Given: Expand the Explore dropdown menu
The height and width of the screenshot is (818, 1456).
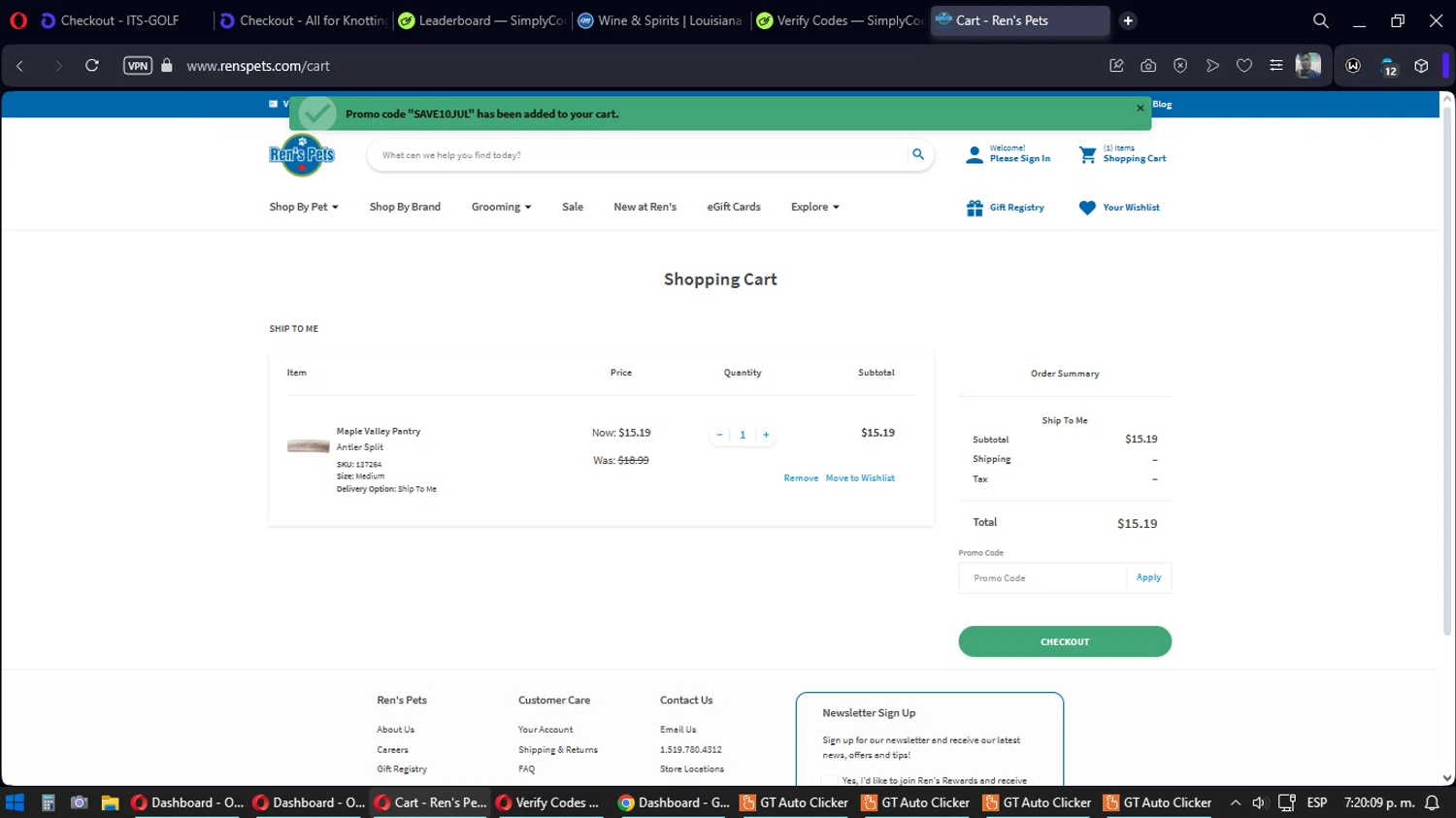Looking at the screenshot, I should tap(814, 207).
